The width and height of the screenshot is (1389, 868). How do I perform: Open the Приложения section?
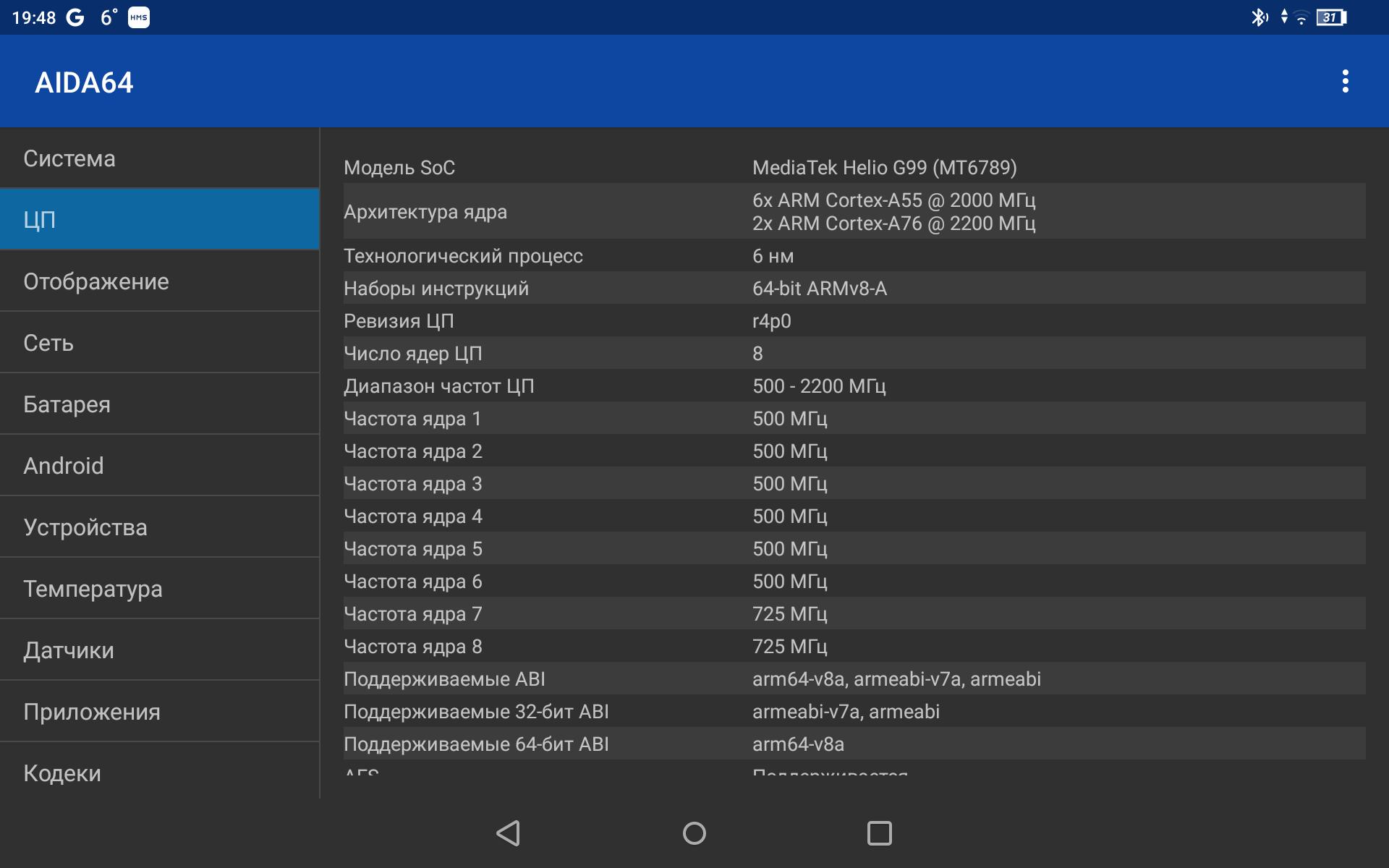159,712
